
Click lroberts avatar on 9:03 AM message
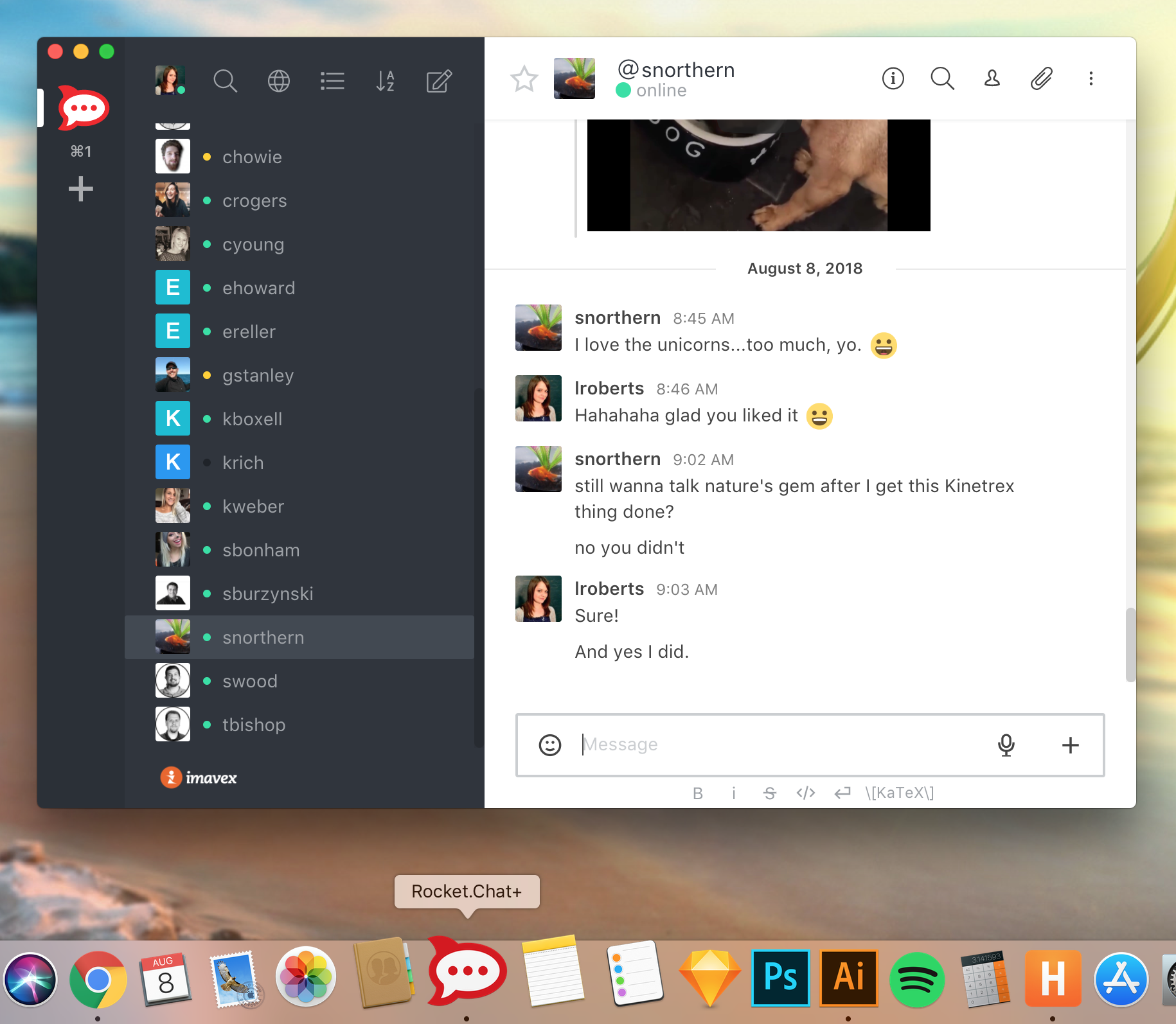pos(539,599)
